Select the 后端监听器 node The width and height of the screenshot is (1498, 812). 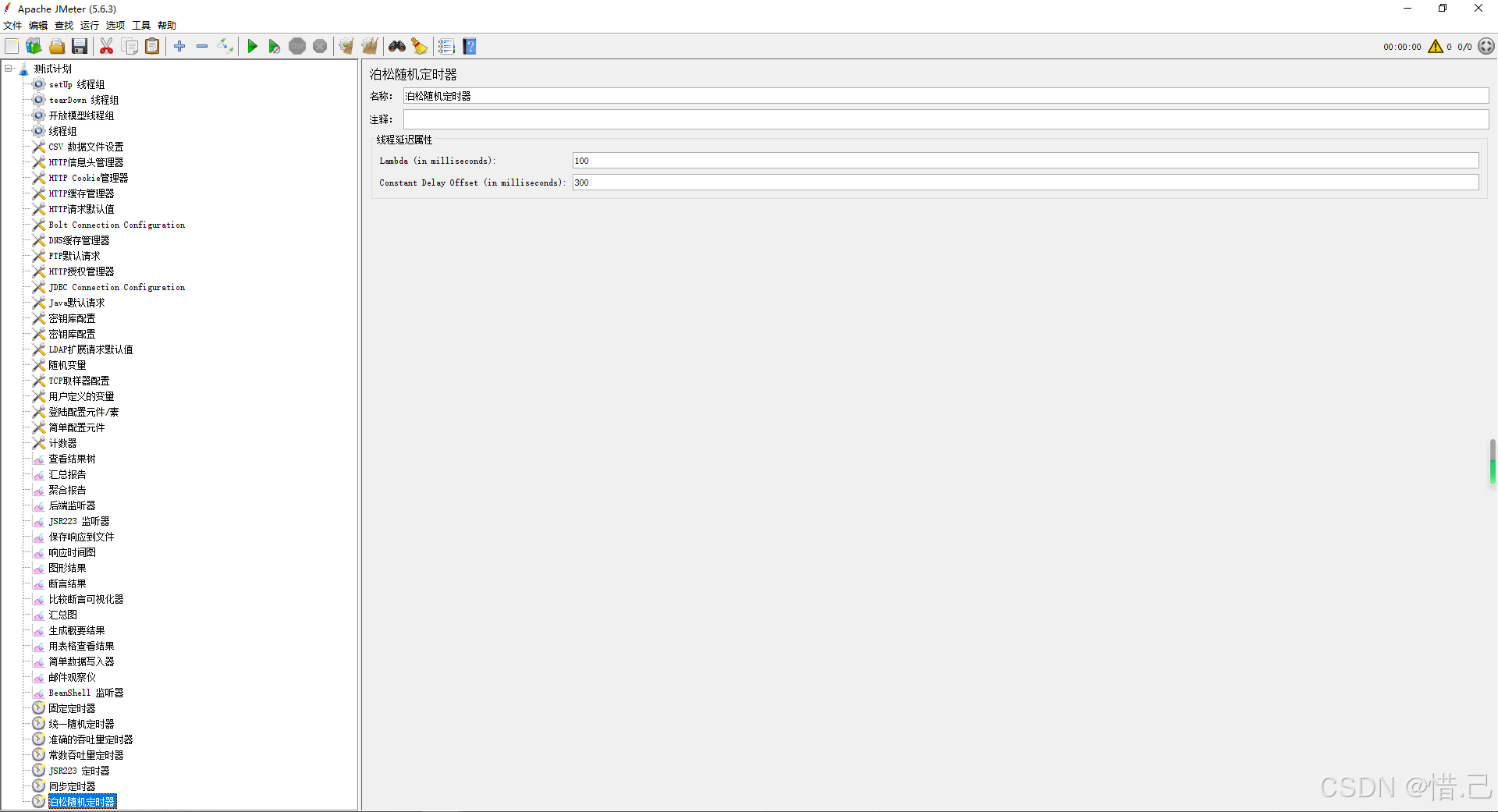(72, 505)
